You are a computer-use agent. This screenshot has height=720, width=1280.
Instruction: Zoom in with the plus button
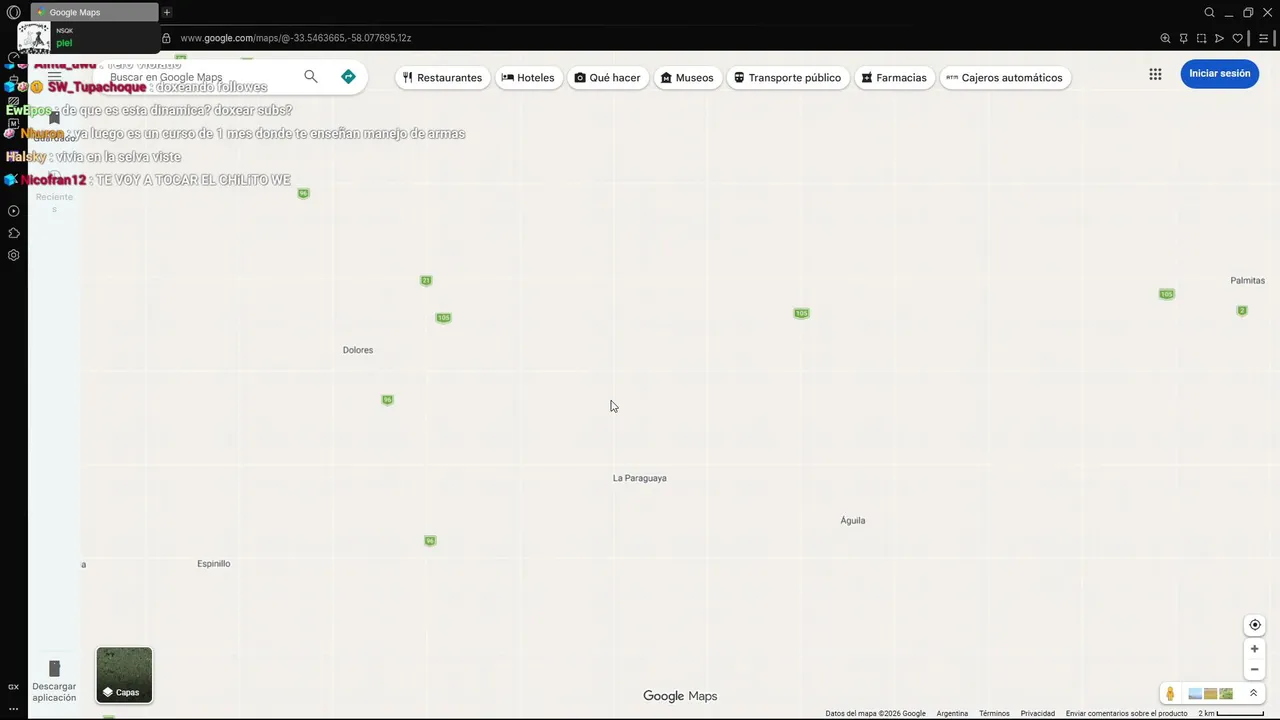pyautogui.click(x=1255, y=649)
